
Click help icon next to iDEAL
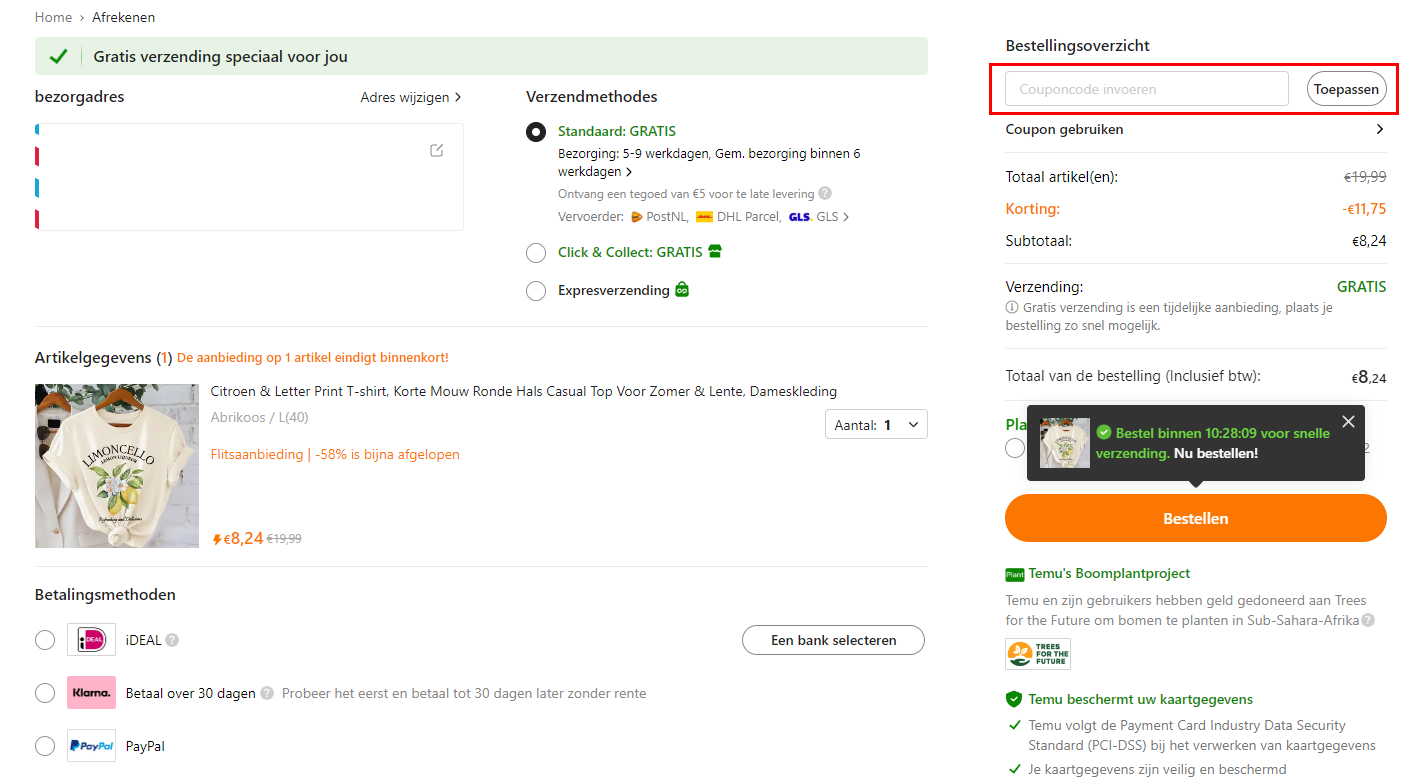pos(172,640)
